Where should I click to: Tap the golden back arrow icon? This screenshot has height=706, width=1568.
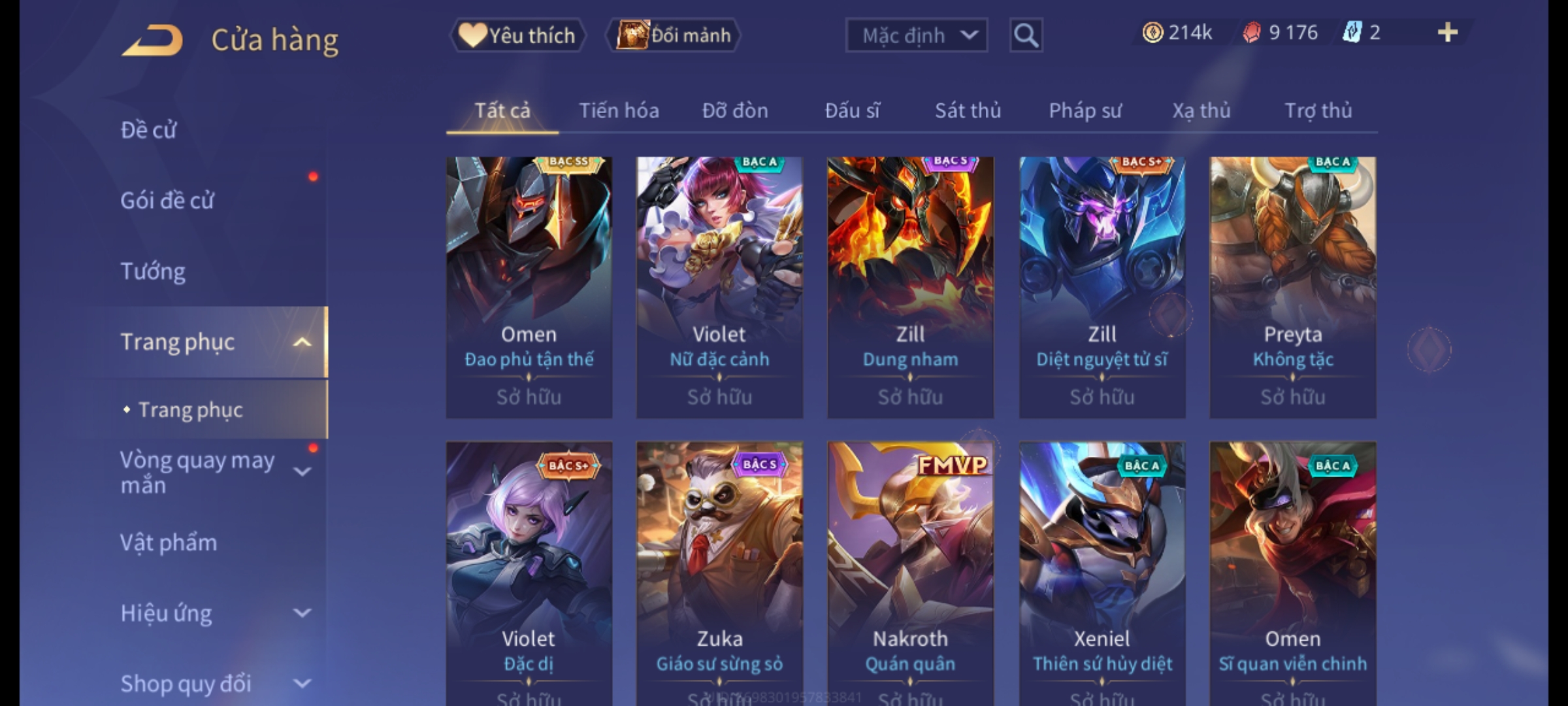[x=152, y=41]
